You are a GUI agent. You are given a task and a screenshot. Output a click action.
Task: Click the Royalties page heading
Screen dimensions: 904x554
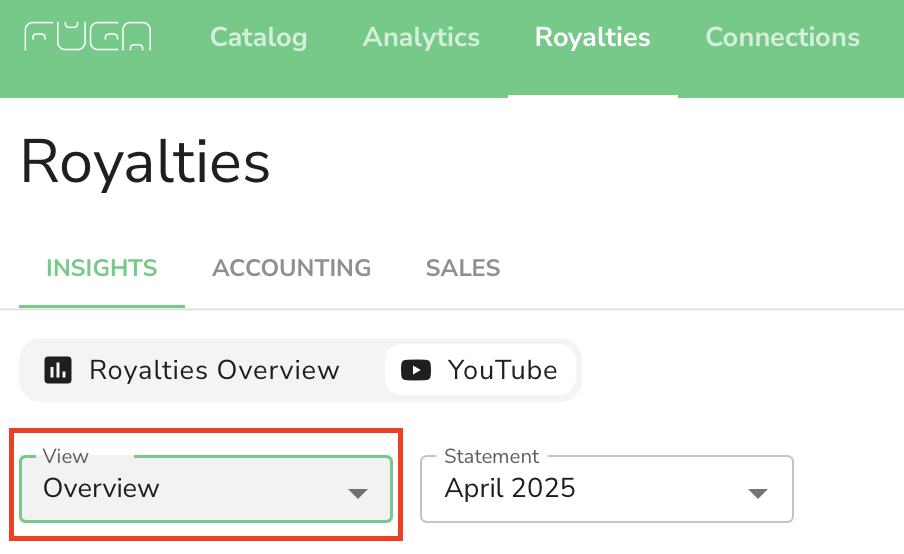point(145,163)
